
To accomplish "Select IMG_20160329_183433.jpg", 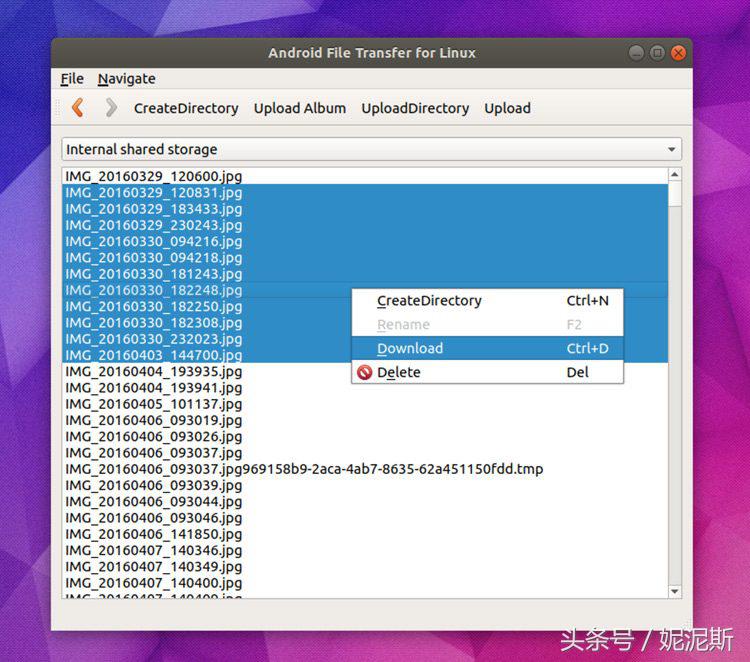I will [365, 209].
